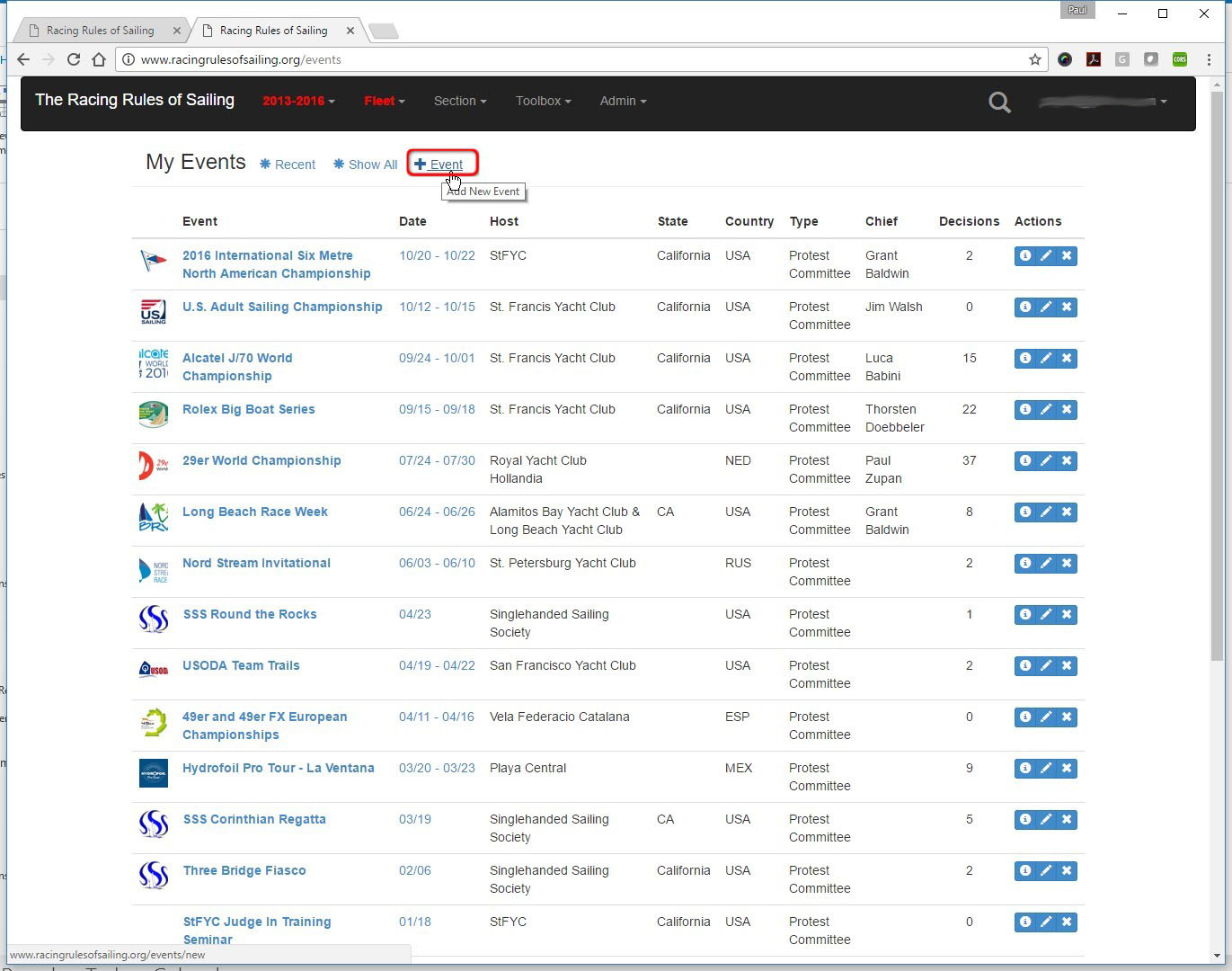Open Rolex Big Boat Series event link
The width and height of the screenshot is (1232, 971).
click(x=249, y=409)
